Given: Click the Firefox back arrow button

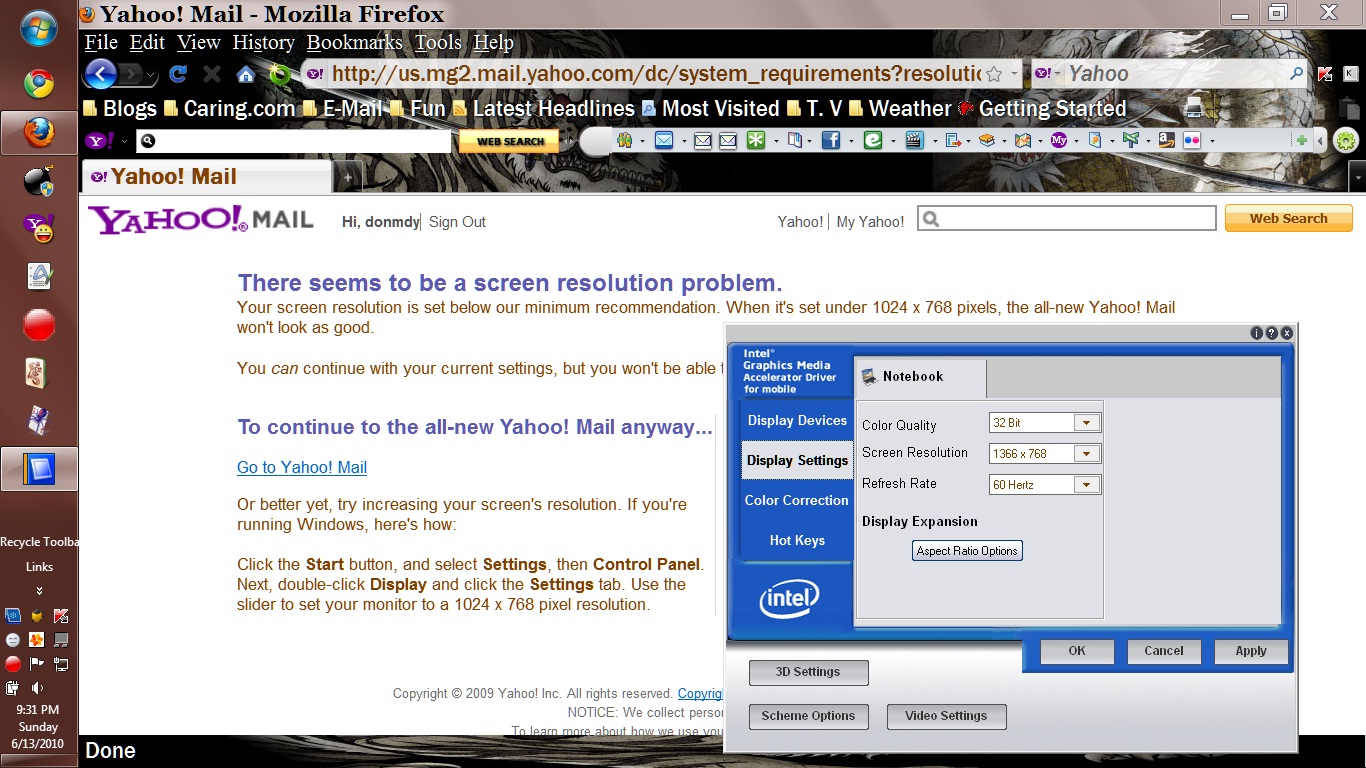Looking at the screenshot, I should (101, 74).
